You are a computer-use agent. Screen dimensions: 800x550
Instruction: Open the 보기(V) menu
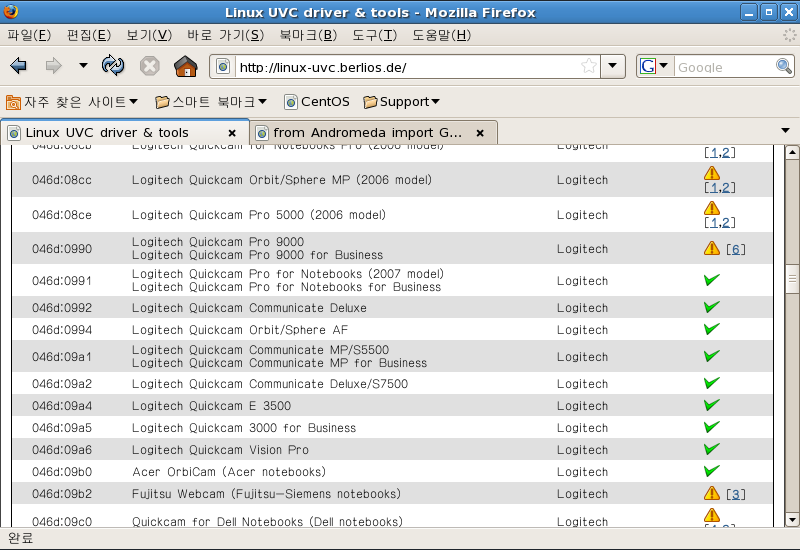coord(149,35)
